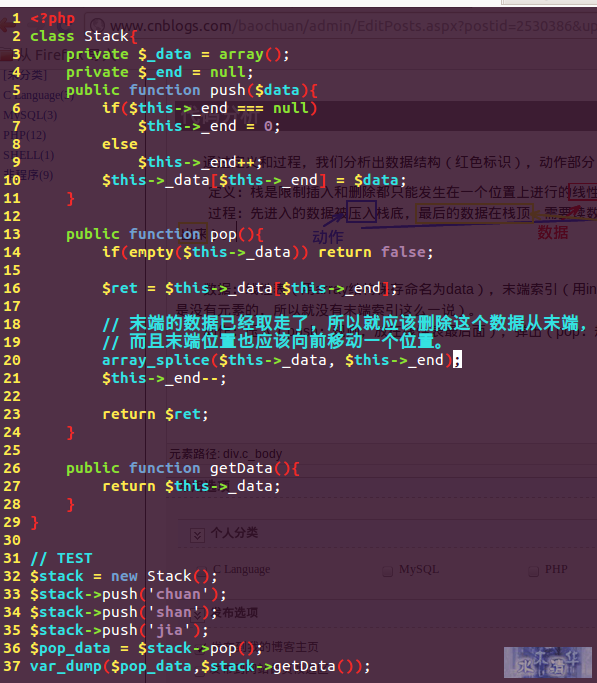Click the globe icon in address bar
The height and width of the screenshot is (683, 597).
pos(97,26)
